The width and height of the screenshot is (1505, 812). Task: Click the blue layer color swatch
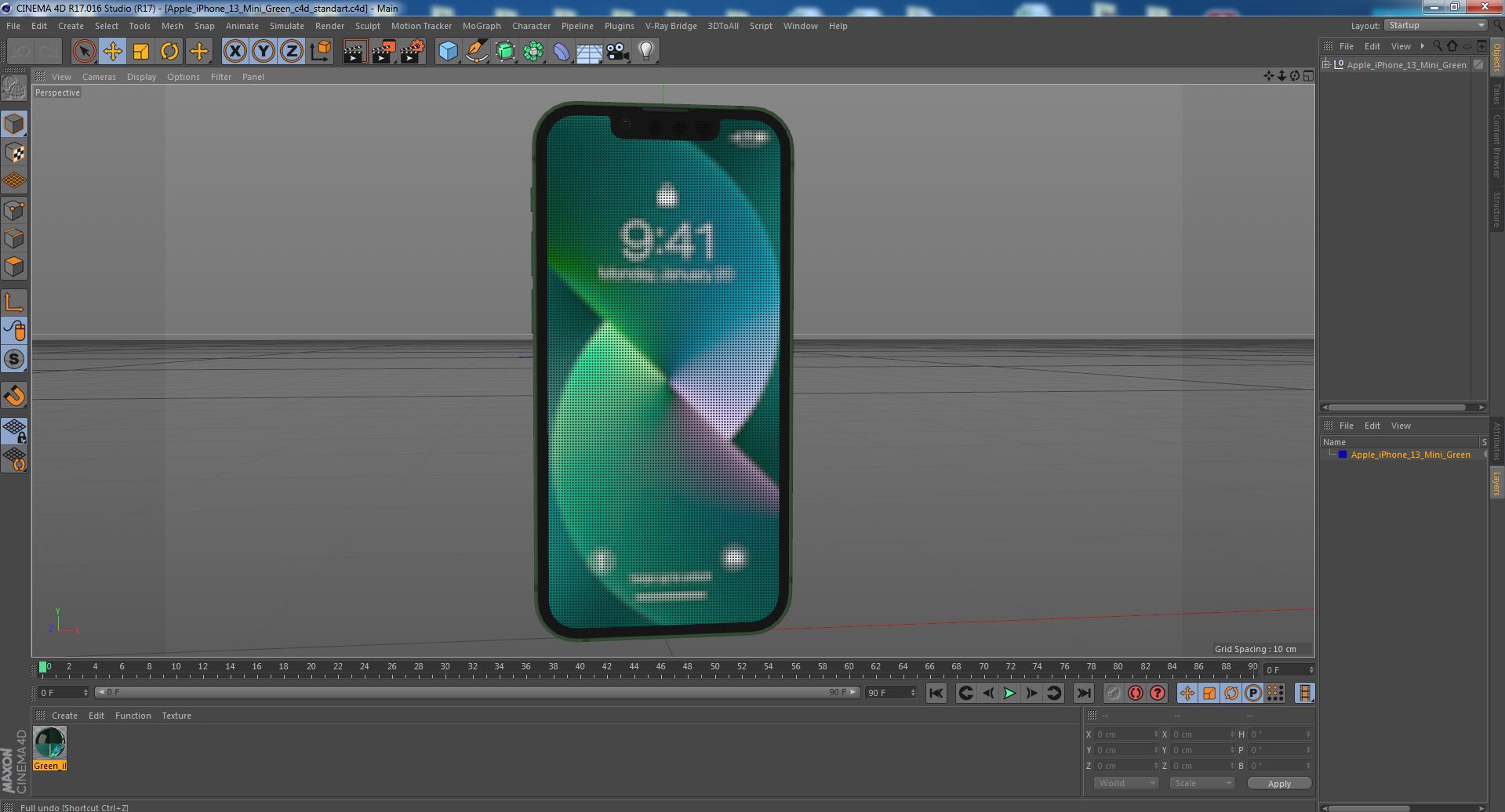click(1343, 455)
